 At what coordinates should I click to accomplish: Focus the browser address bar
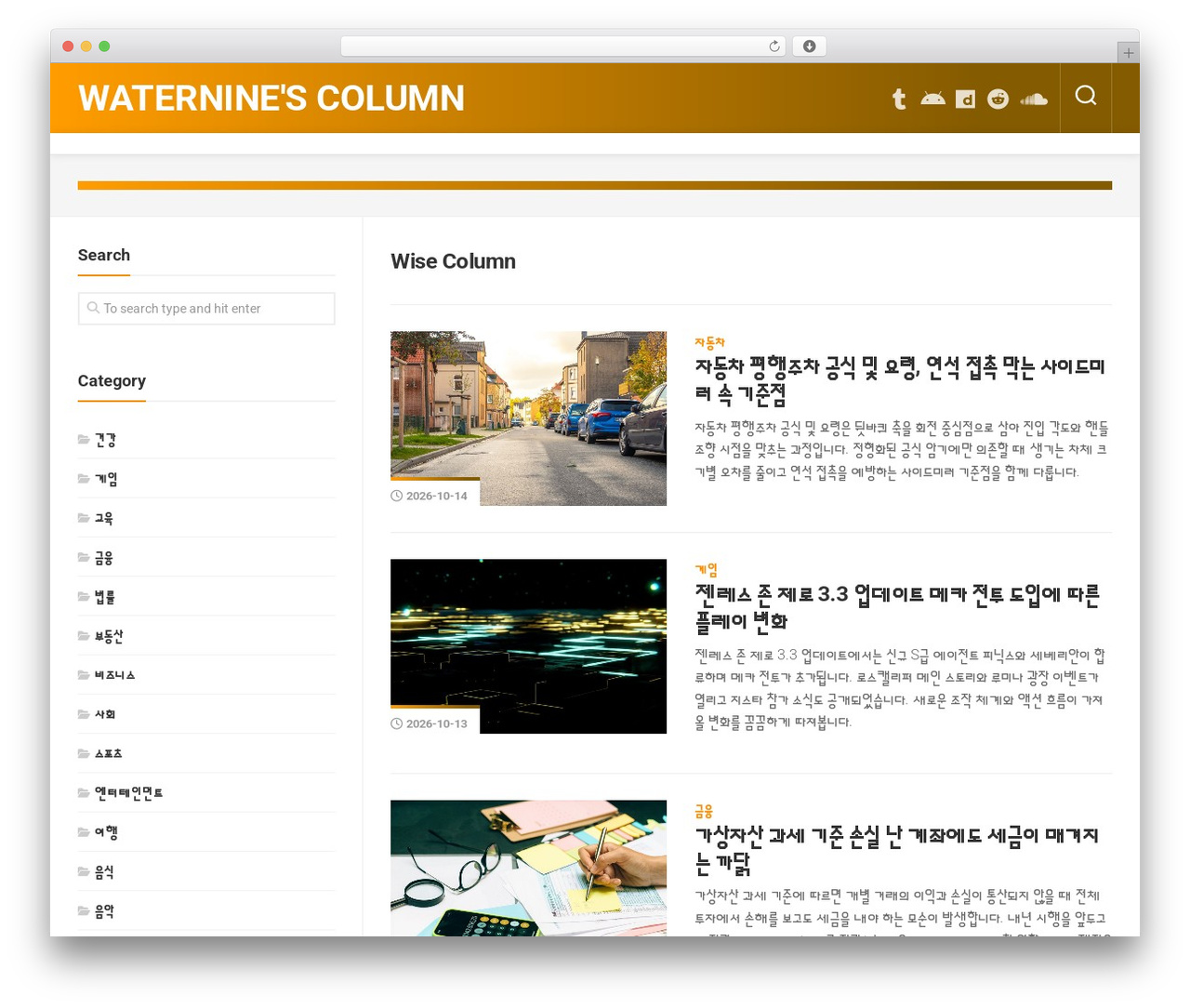[563, 46]
